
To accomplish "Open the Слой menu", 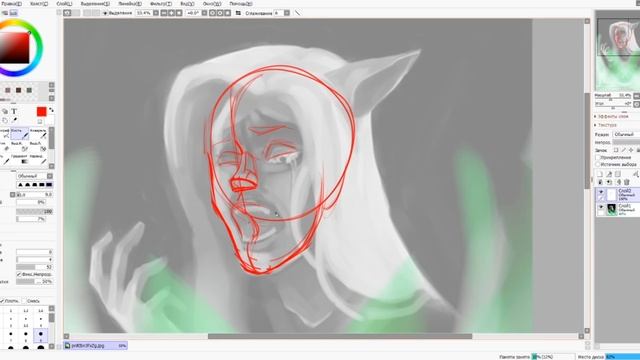I will tap(64, 3).
